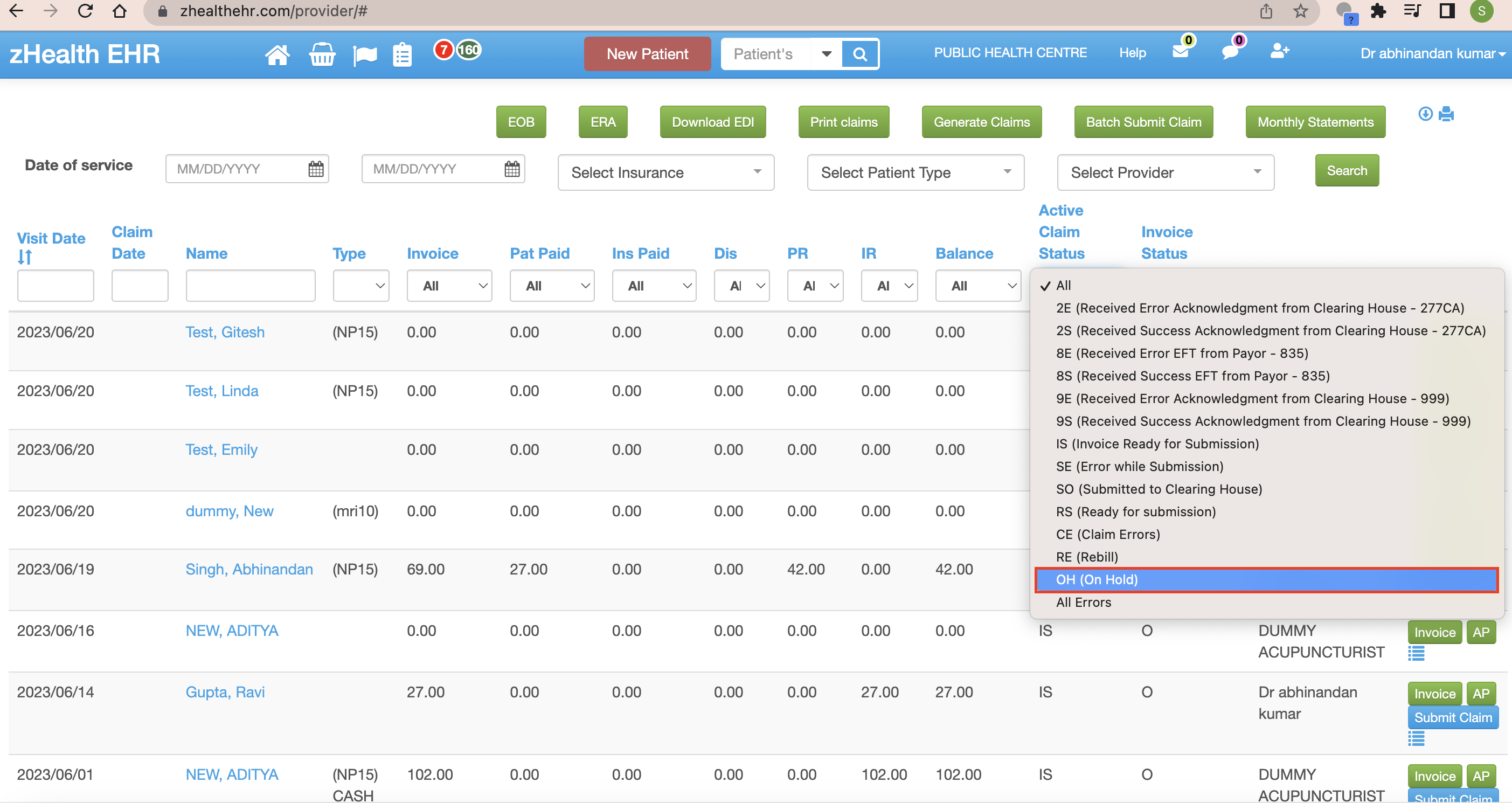Click the printer icon near Monthly Statements
The image size is (1512, 803).
pos(1446,114)
